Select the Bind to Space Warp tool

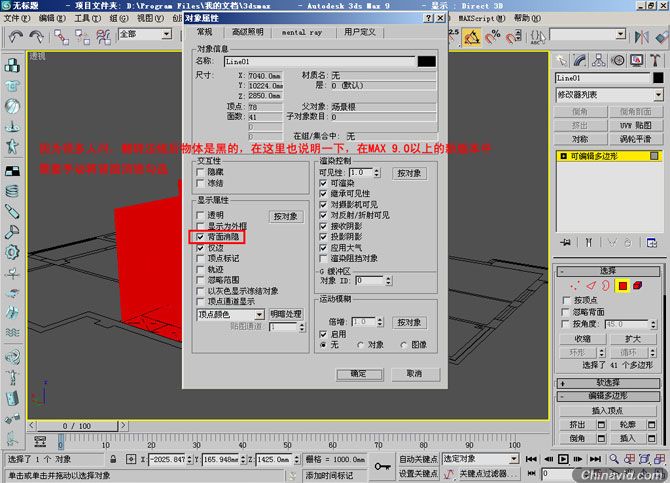(103, 37)
